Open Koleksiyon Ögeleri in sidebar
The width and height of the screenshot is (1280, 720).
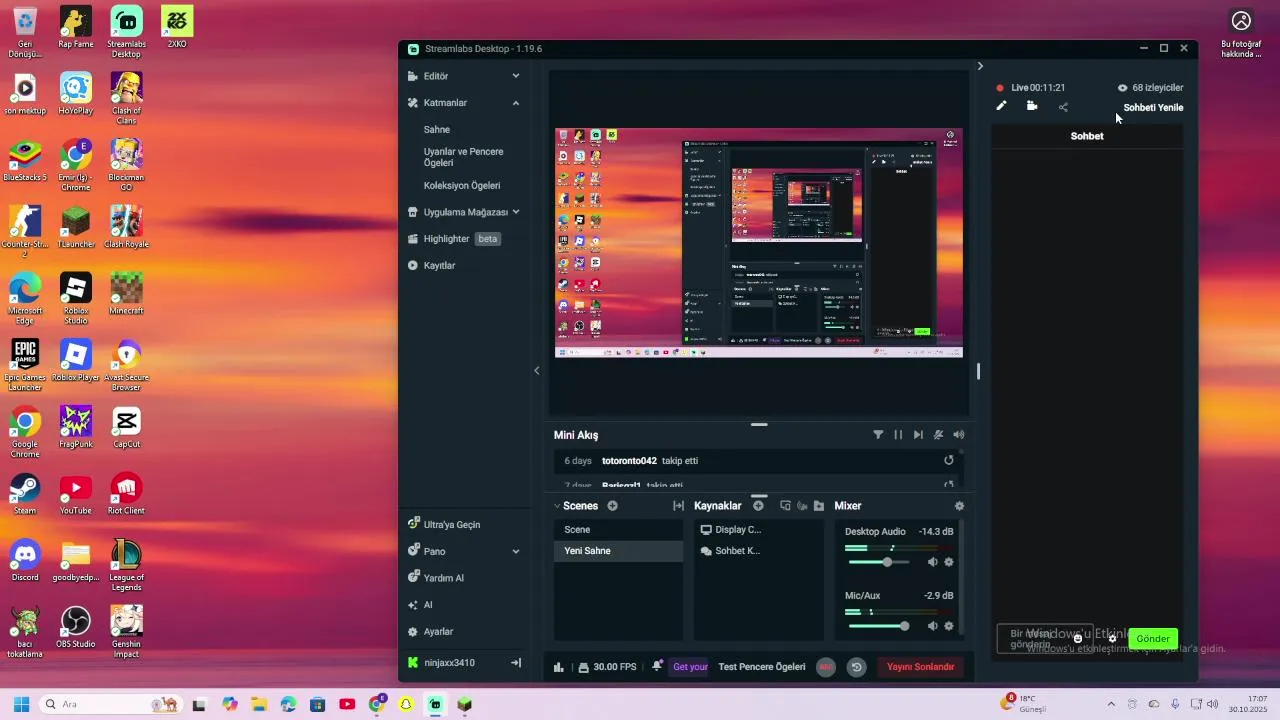coord(462,186)
